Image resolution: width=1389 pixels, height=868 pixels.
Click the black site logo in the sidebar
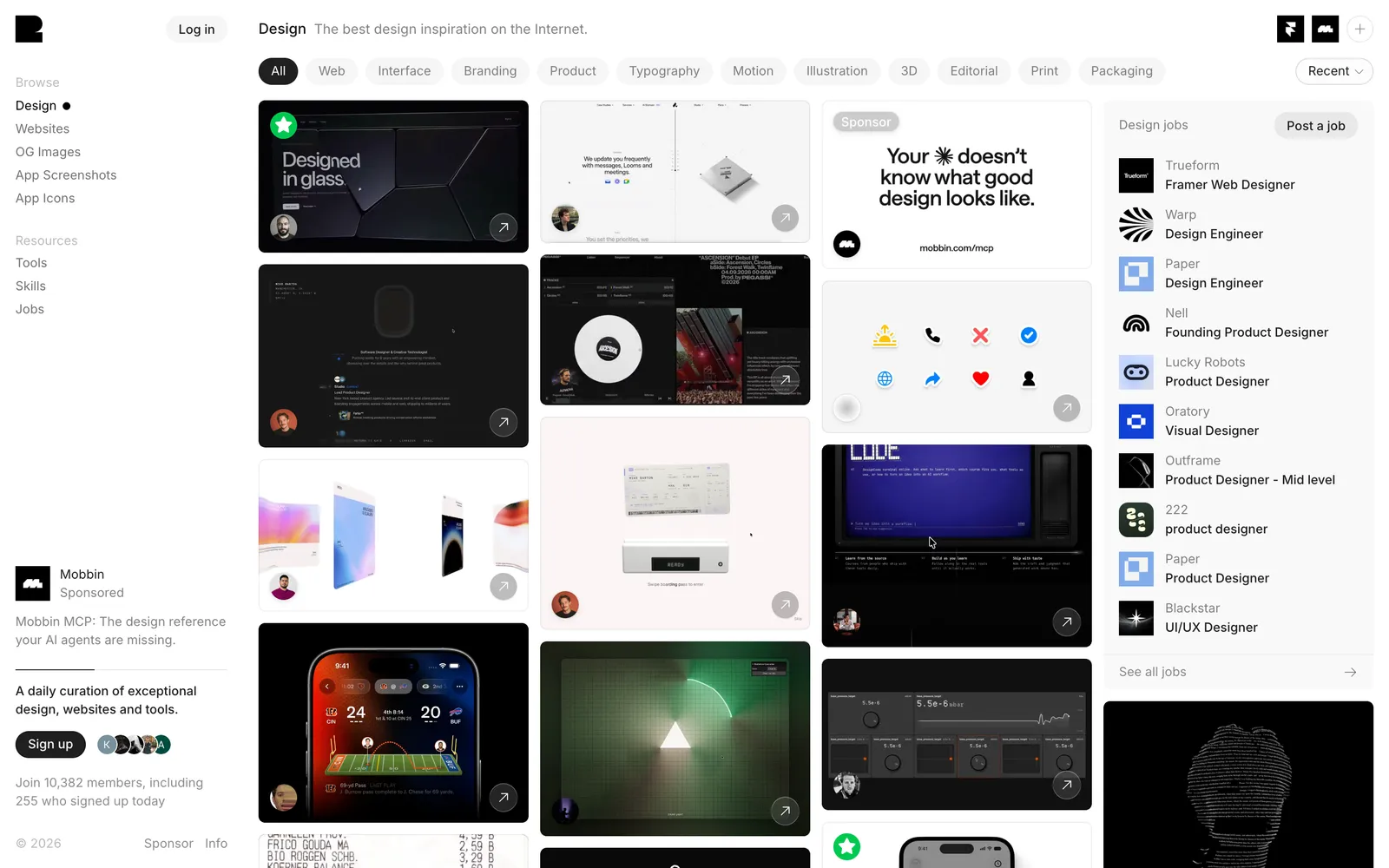(x=29, y=29)
